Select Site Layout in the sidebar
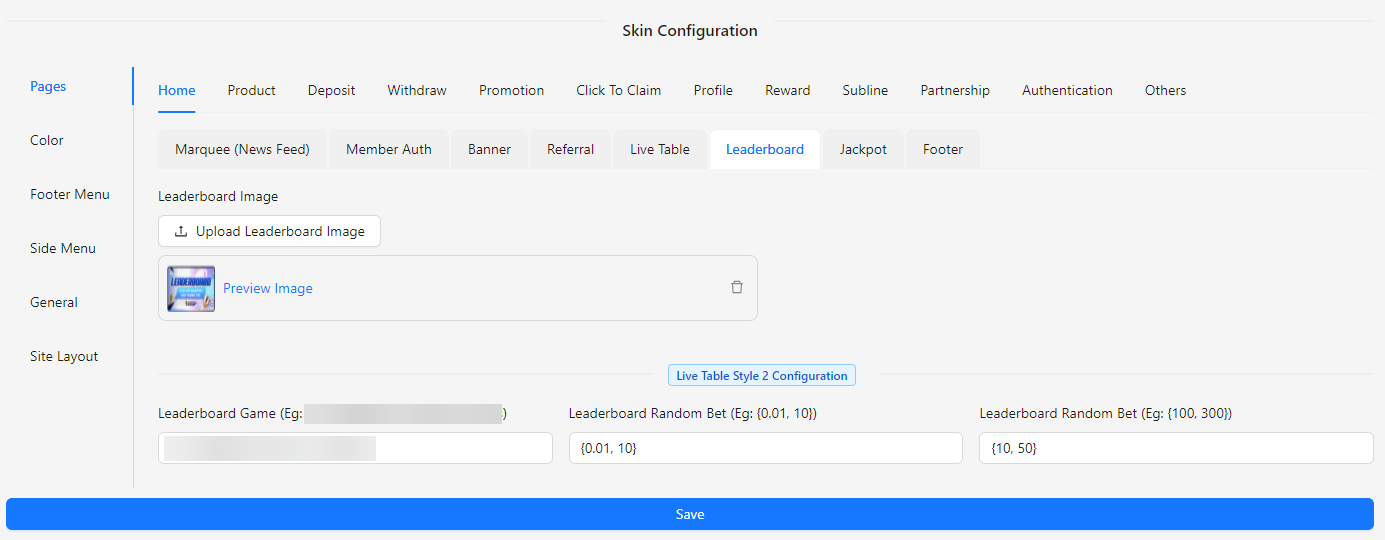 click(64, 356)
